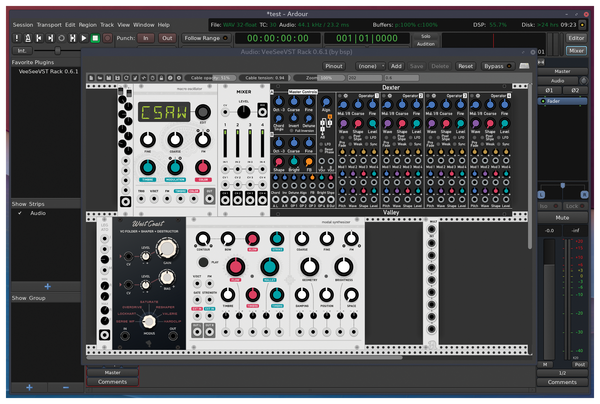Click the keyboard icon in plugin window
This screenshot has width=600, height=404.
pos(524,66)
